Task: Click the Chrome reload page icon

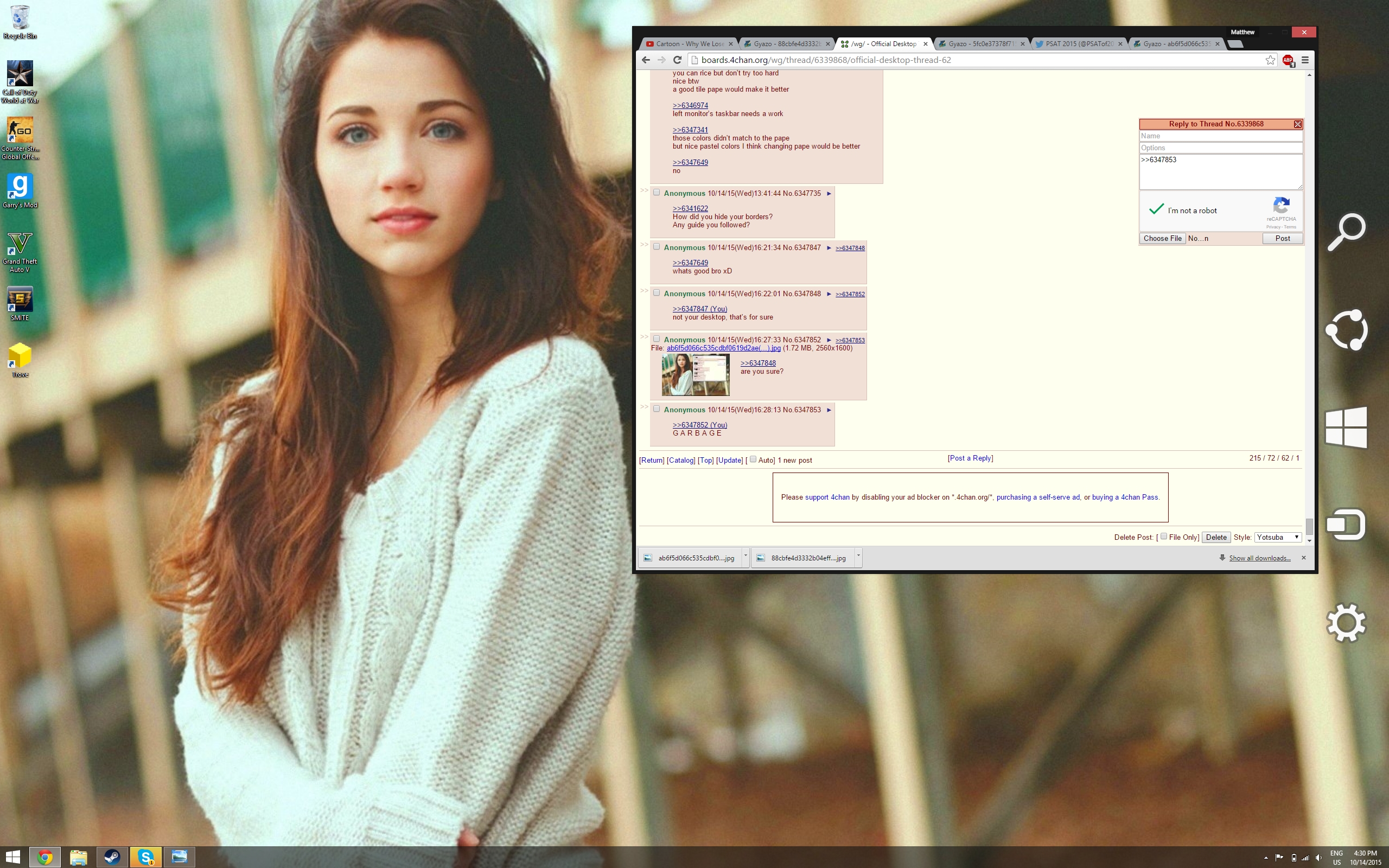Action: (677, 60)
